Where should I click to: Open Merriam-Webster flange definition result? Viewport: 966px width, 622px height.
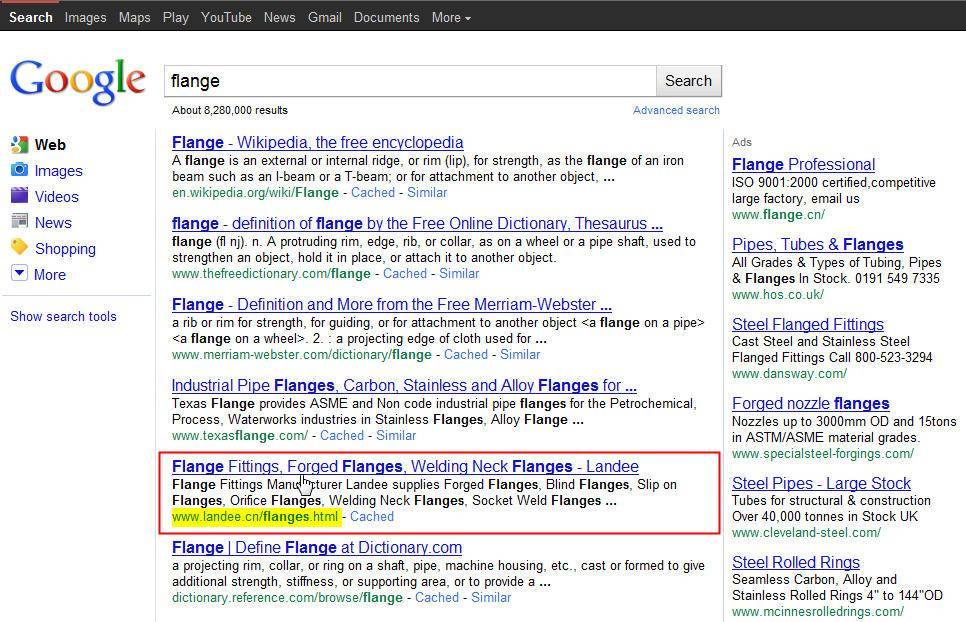click(392, 304)
